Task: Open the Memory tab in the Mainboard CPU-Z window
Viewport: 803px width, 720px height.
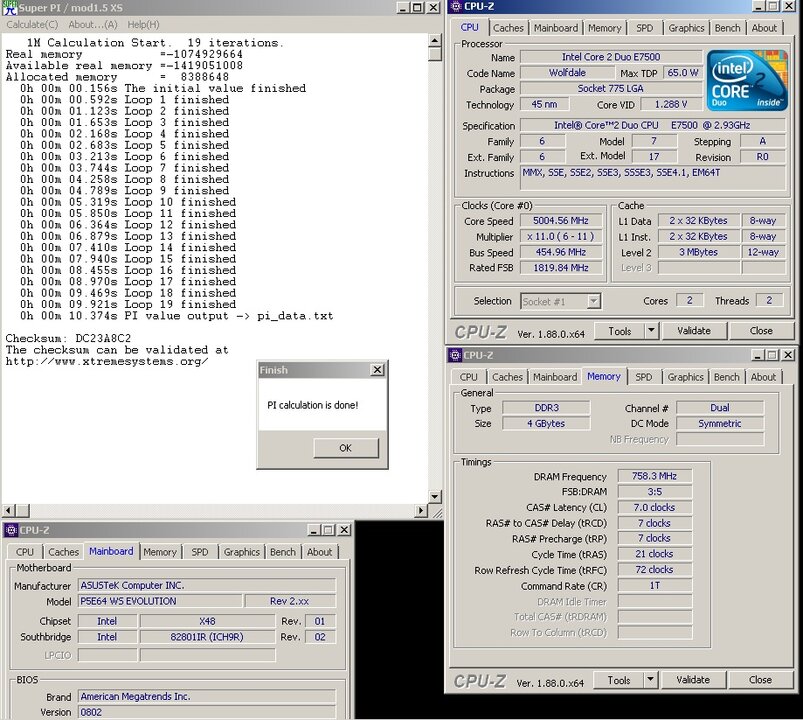Action: point(160,553)
